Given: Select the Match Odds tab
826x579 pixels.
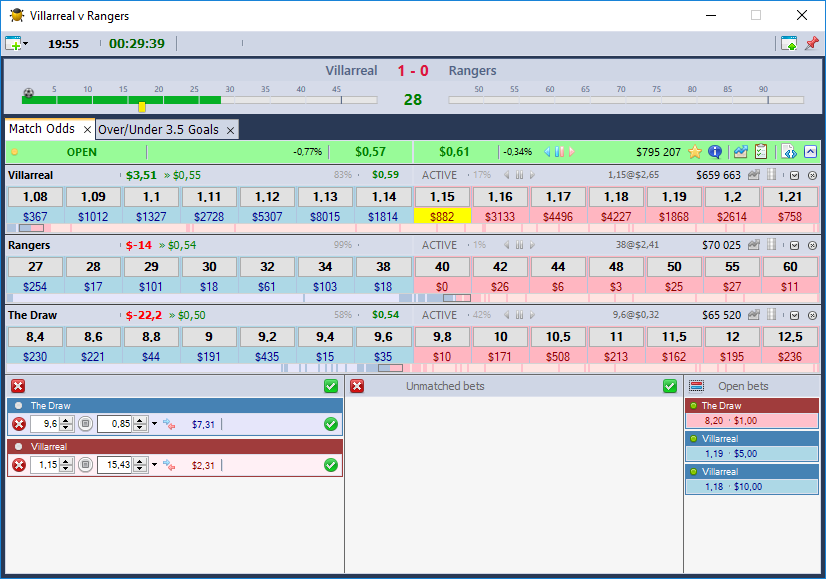Looking at the screenshot, I should click(41, 129).
